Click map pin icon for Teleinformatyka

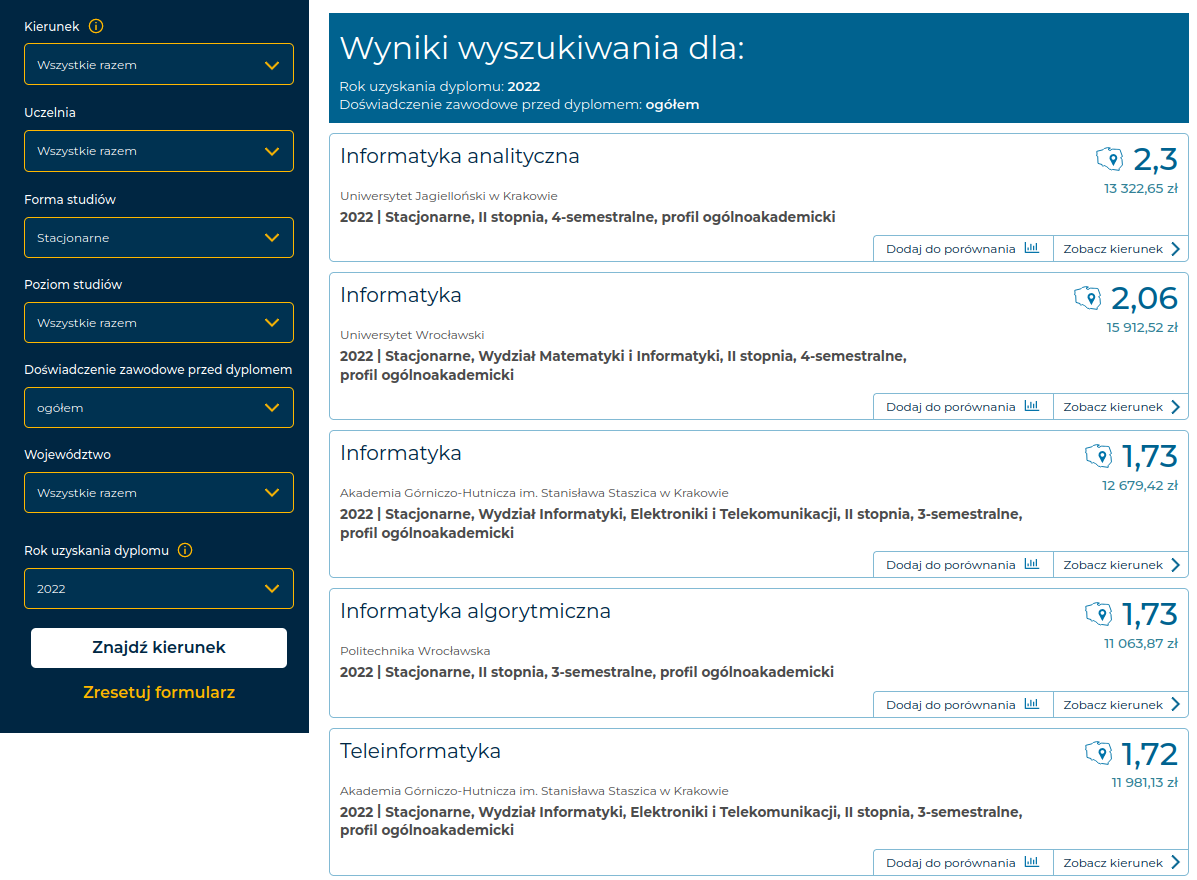point(1098,753)
